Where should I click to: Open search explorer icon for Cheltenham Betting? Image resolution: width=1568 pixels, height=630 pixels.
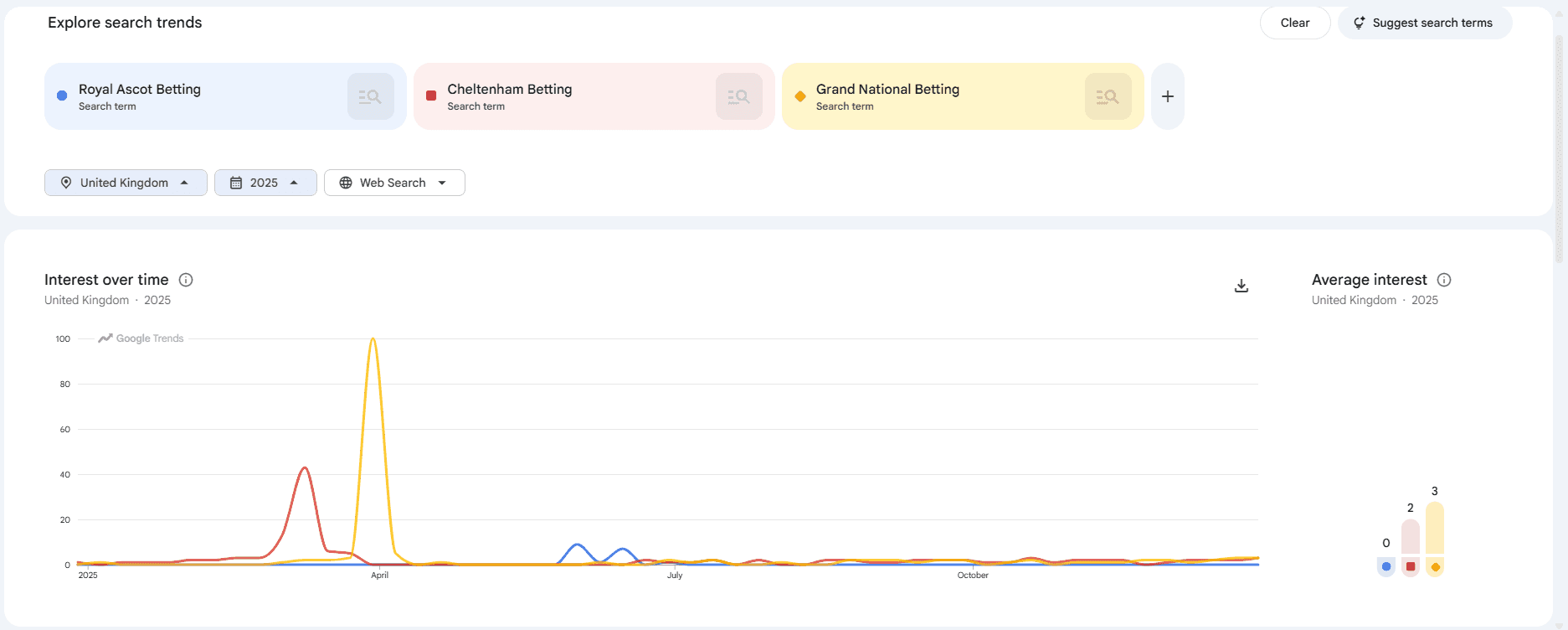[738, 96]
